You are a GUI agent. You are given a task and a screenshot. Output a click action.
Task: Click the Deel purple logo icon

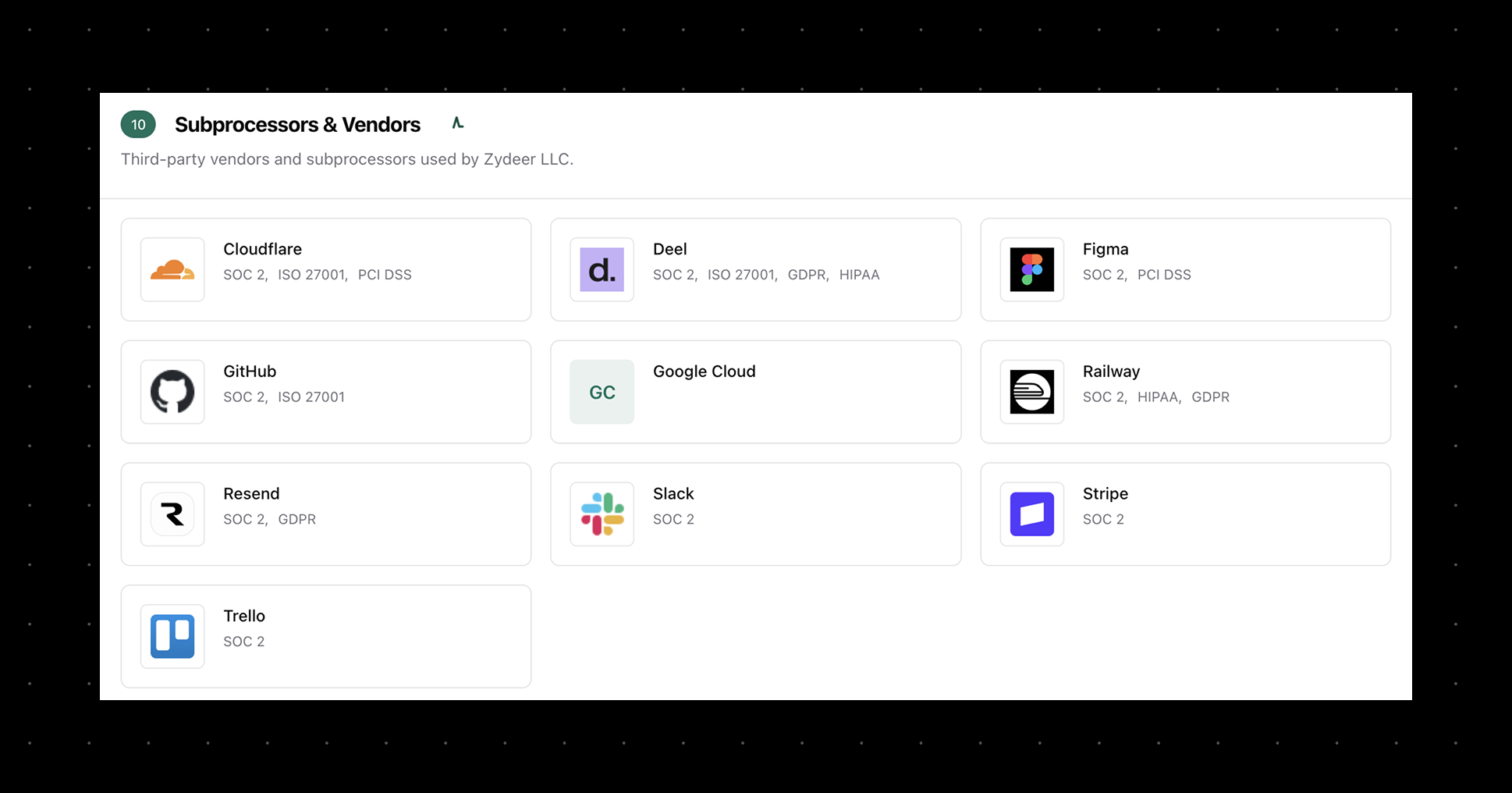pyautogui.click(x=602, y=269)
